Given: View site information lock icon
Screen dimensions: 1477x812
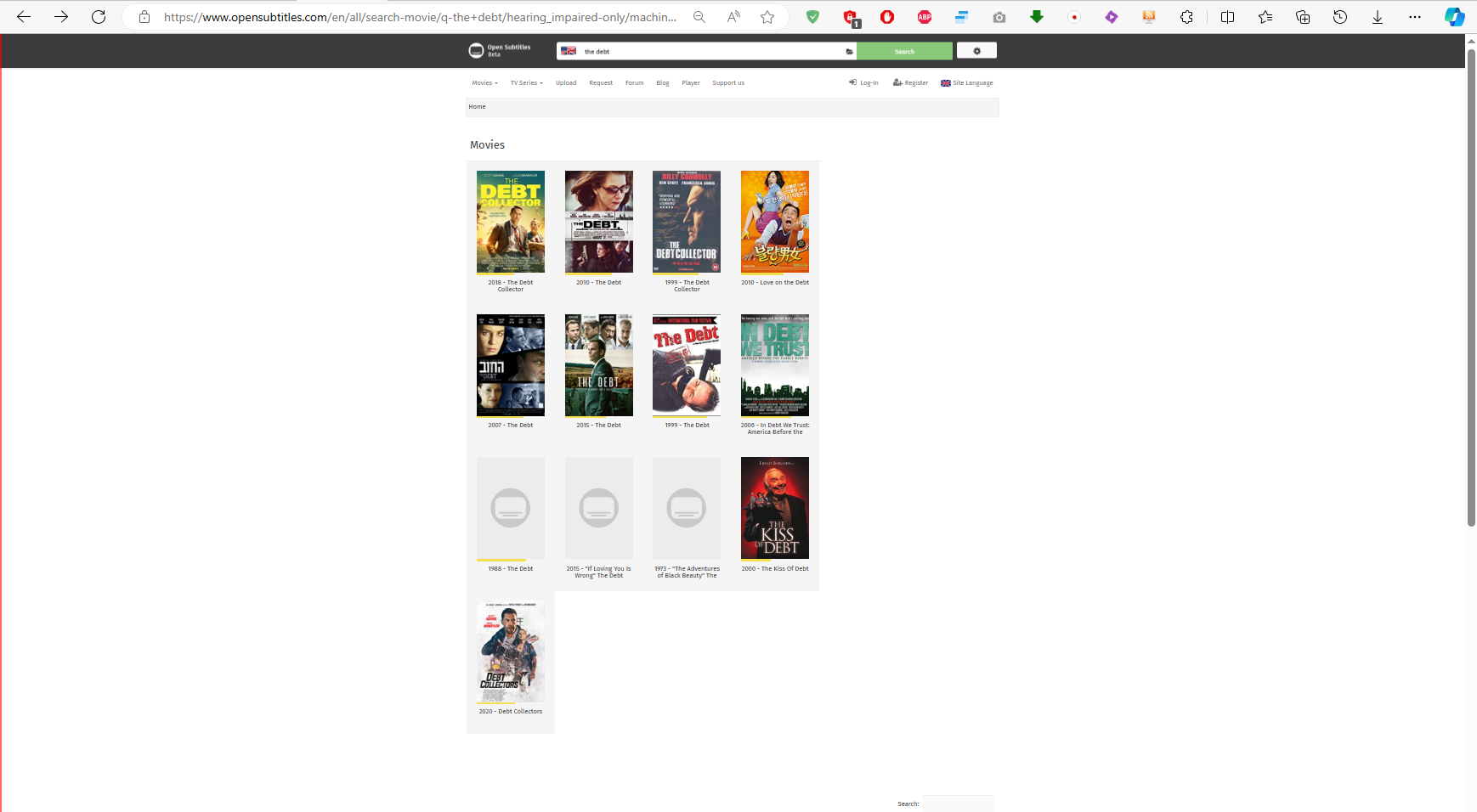Looking at the screenshot, I should pyautogui.click(x=144, y=17).
